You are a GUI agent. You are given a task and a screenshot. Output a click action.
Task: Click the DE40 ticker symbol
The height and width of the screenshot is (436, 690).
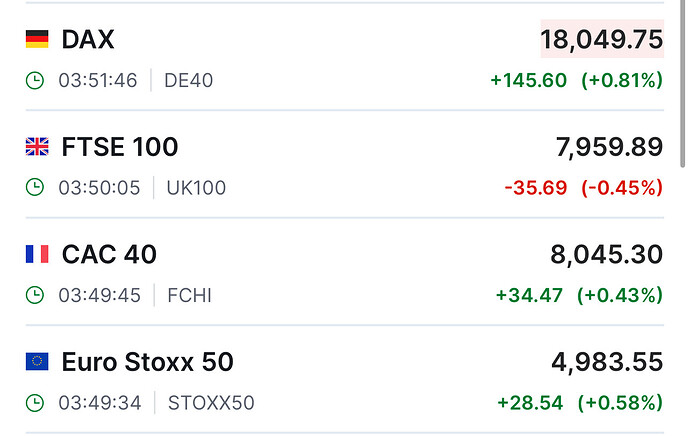point(188,81)
